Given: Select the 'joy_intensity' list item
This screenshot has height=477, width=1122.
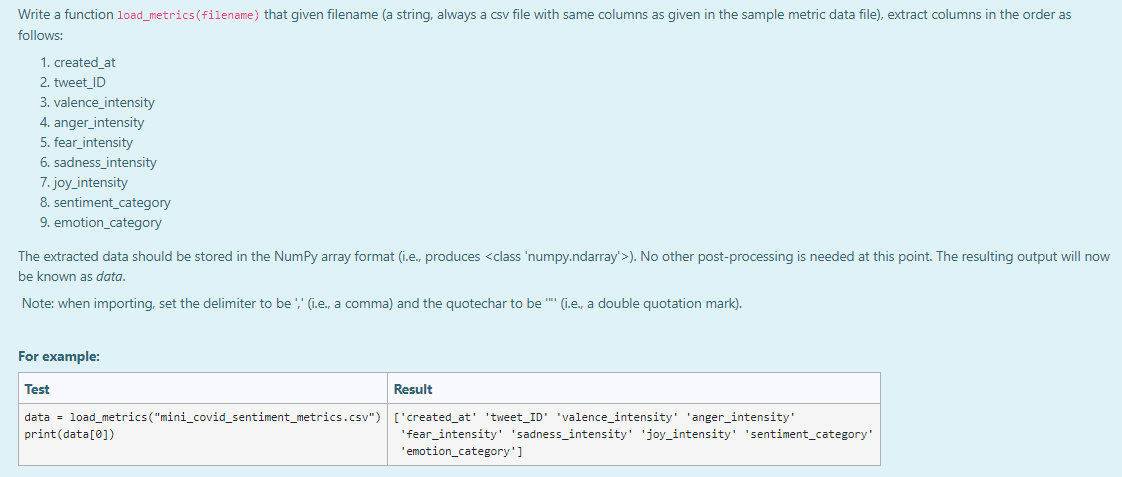Looking at the screenshot, I should pyautogui.click(x=91, y=182).
